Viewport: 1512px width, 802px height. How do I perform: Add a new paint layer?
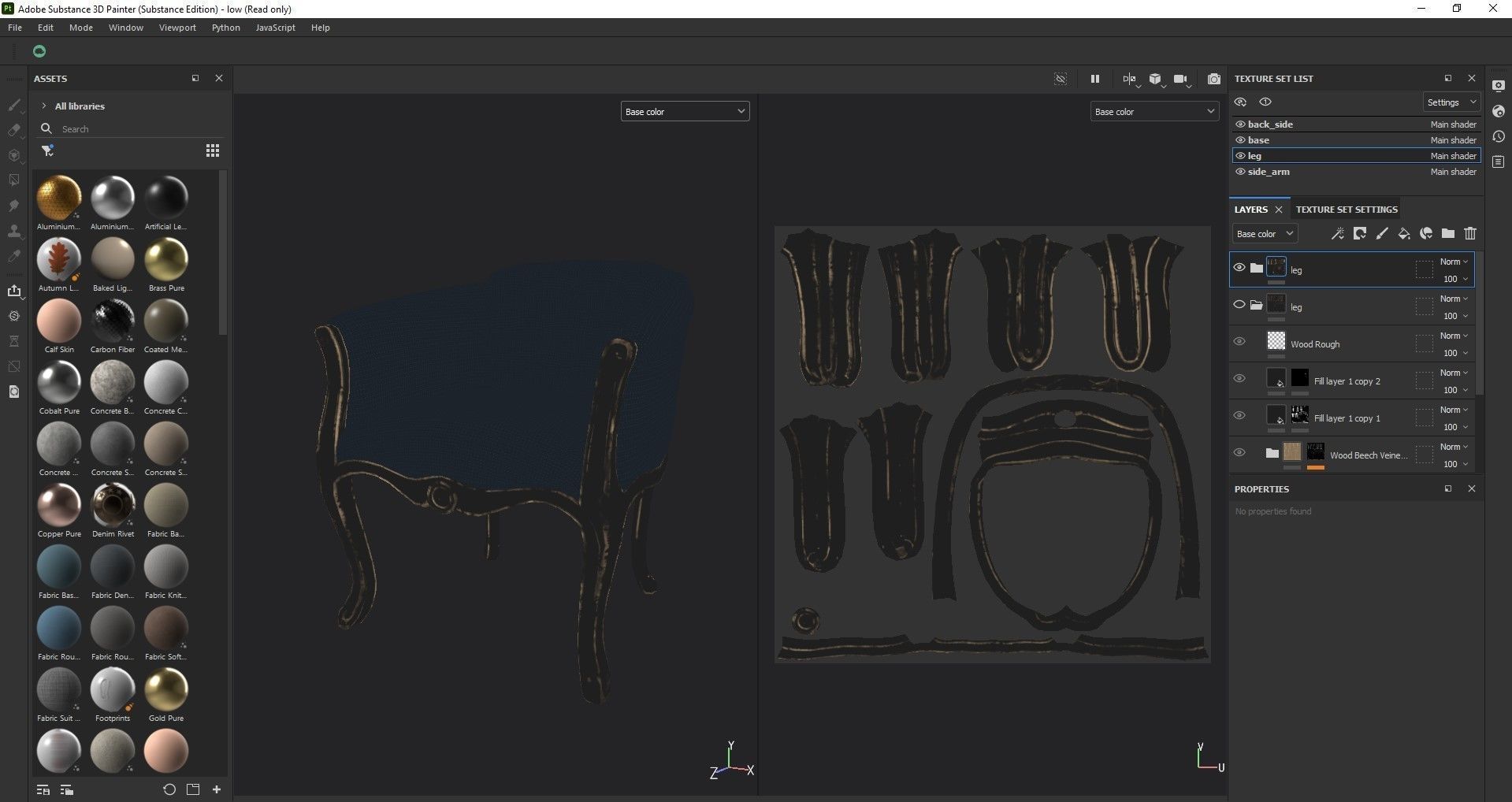point(1382,233)
